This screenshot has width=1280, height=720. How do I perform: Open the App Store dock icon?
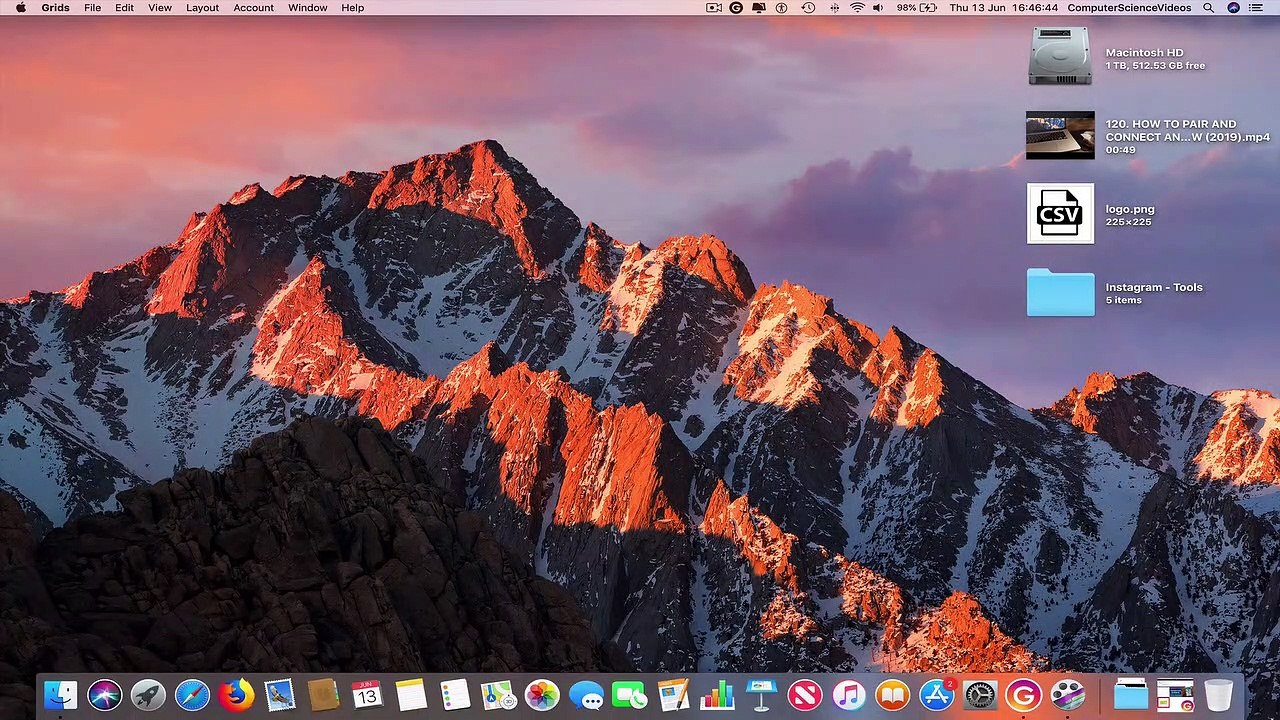point(936,695)
